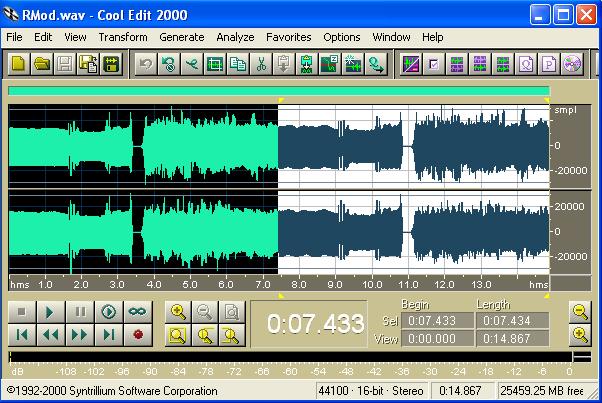The image size is (602, 403).
Task: Expand the Favorites menu
Action: click(x=288, y=37)
